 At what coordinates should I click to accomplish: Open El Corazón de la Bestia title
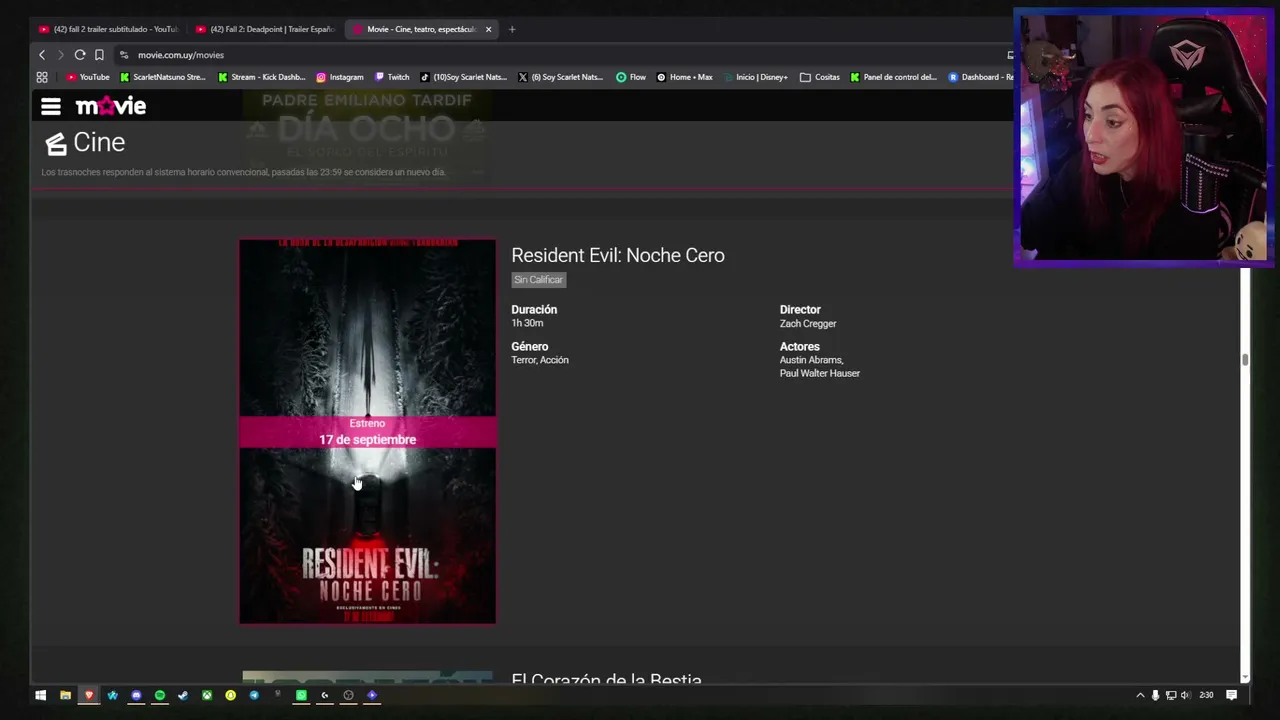pyautogui.click(x=606, y=679)
